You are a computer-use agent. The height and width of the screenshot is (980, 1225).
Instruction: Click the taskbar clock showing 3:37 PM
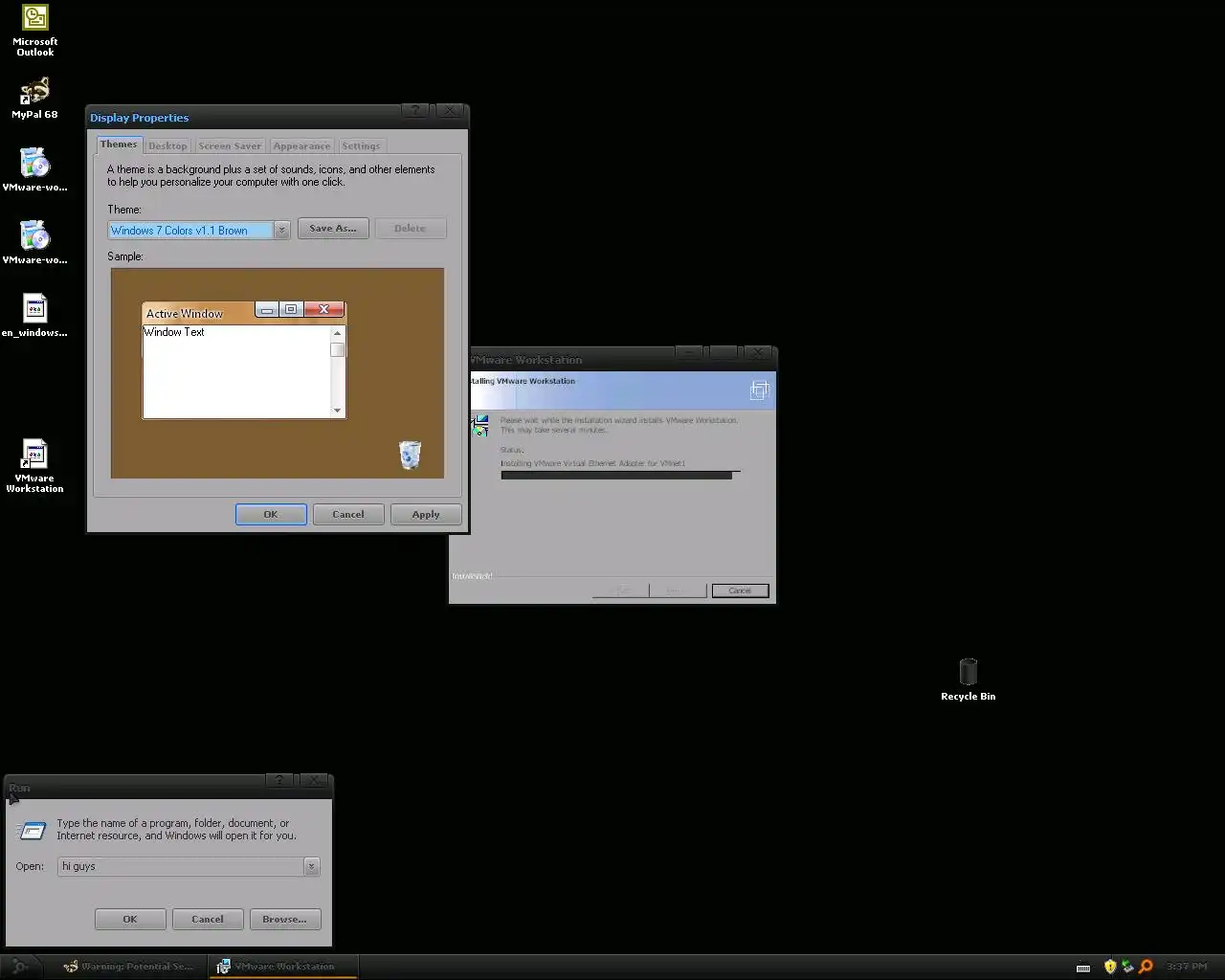click(x=1187, y=967)
